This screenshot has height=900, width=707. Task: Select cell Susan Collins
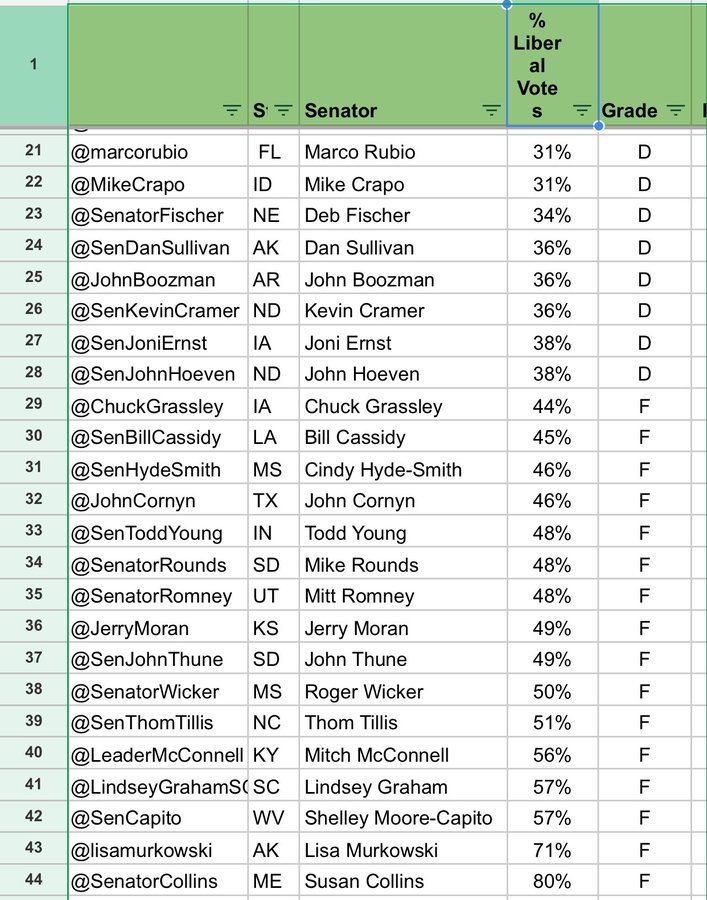coord(402,882)
